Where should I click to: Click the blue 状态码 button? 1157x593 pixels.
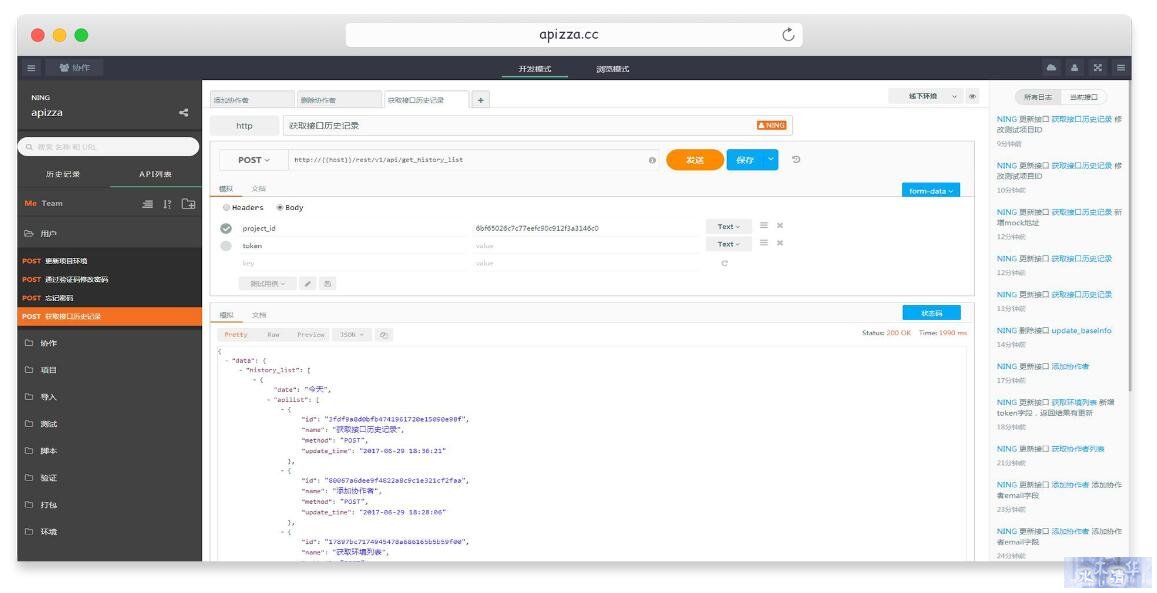pyautogui.click(x=931, y=313)
